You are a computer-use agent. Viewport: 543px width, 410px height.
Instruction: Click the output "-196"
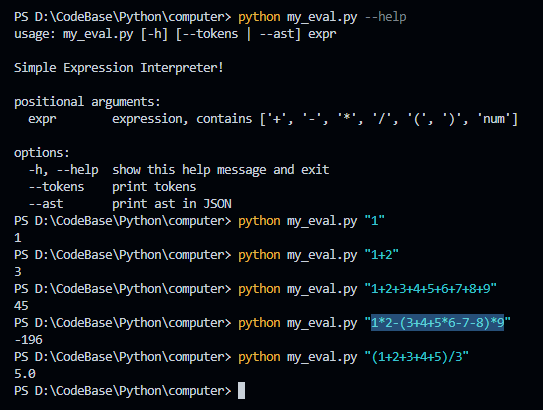(x=28, y=340)
